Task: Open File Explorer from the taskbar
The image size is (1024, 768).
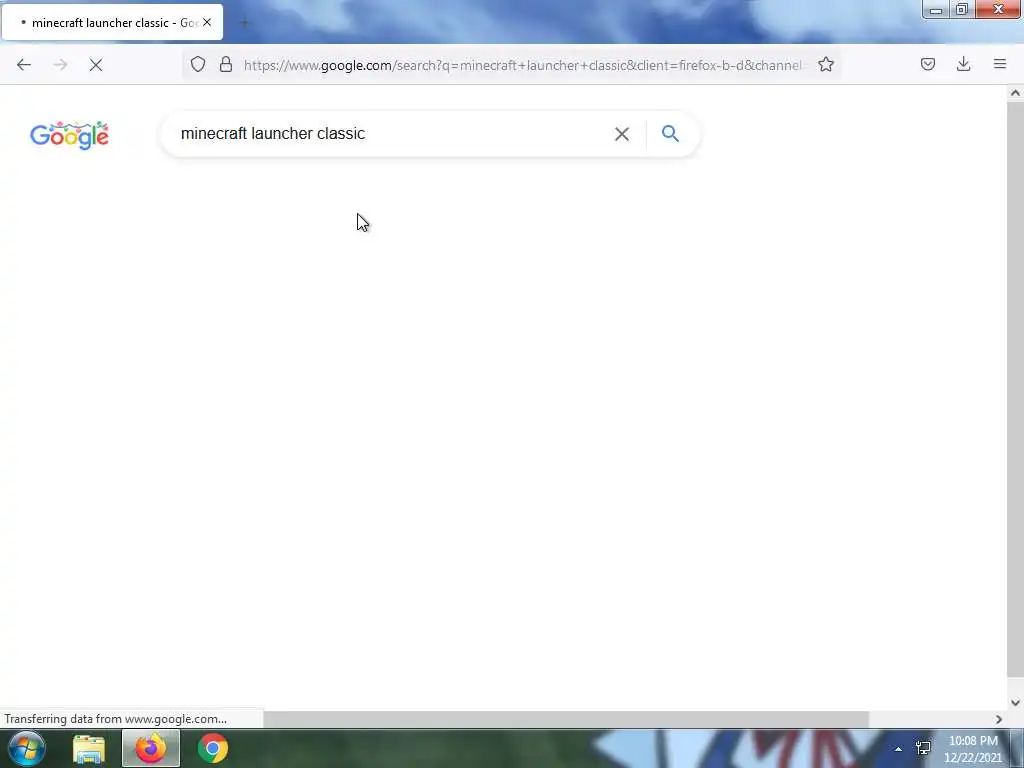Action: (89, 748)
